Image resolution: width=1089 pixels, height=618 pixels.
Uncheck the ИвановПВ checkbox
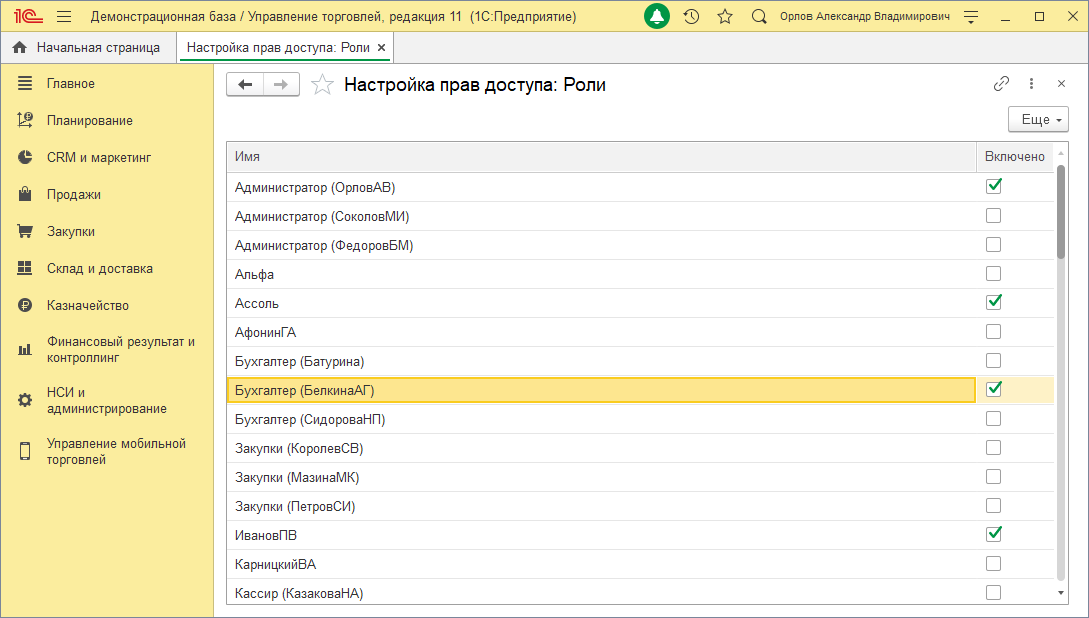(x=994, y=534)
